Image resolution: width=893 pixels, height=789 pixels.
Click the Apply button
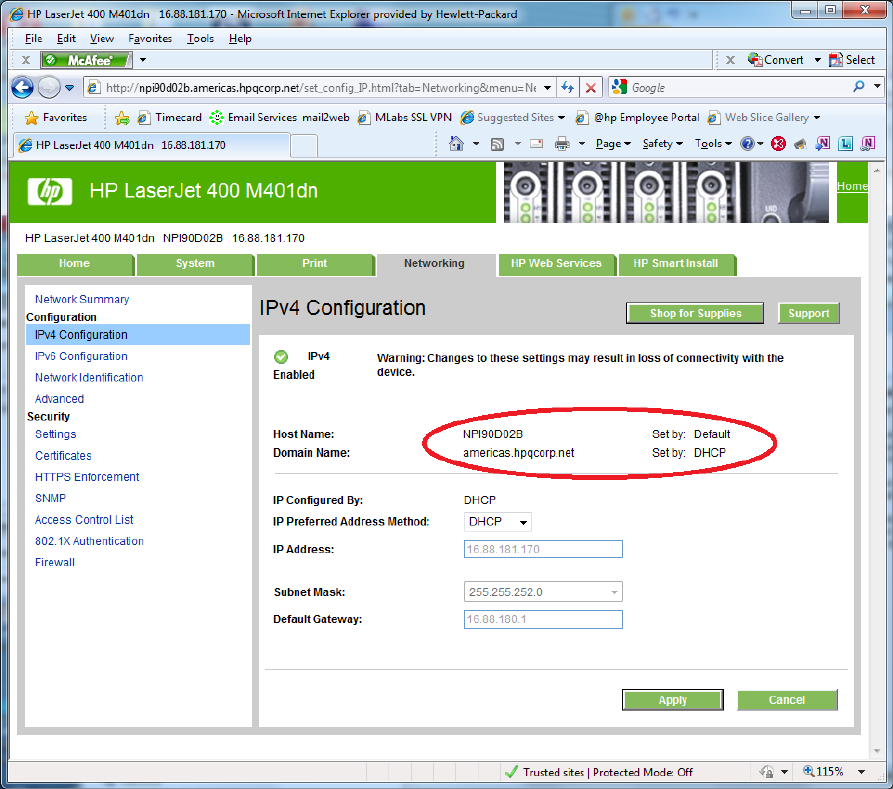coord(673,700)
